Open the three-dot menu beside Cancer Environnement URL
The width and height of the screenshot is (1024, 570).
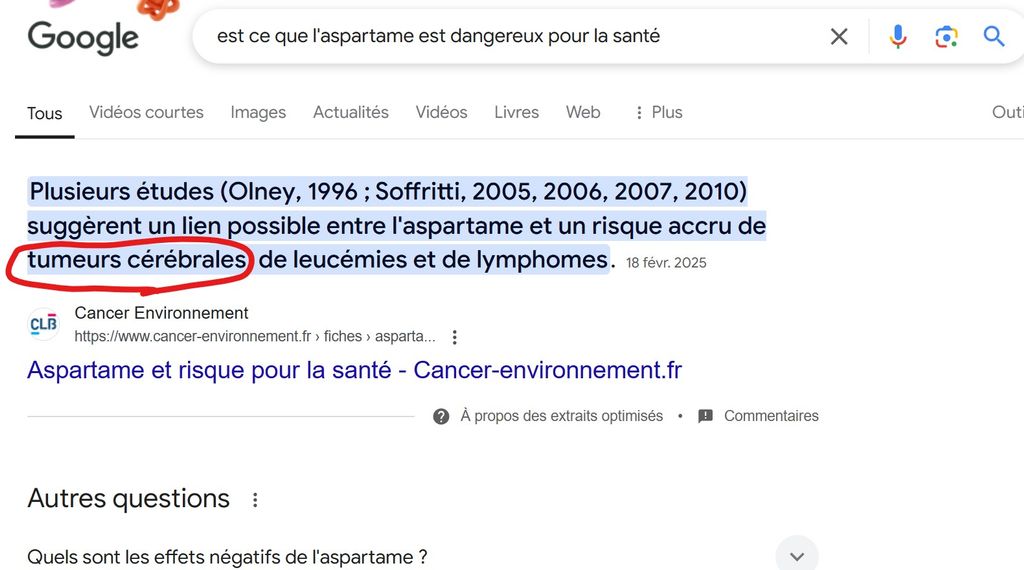[455, 337]
